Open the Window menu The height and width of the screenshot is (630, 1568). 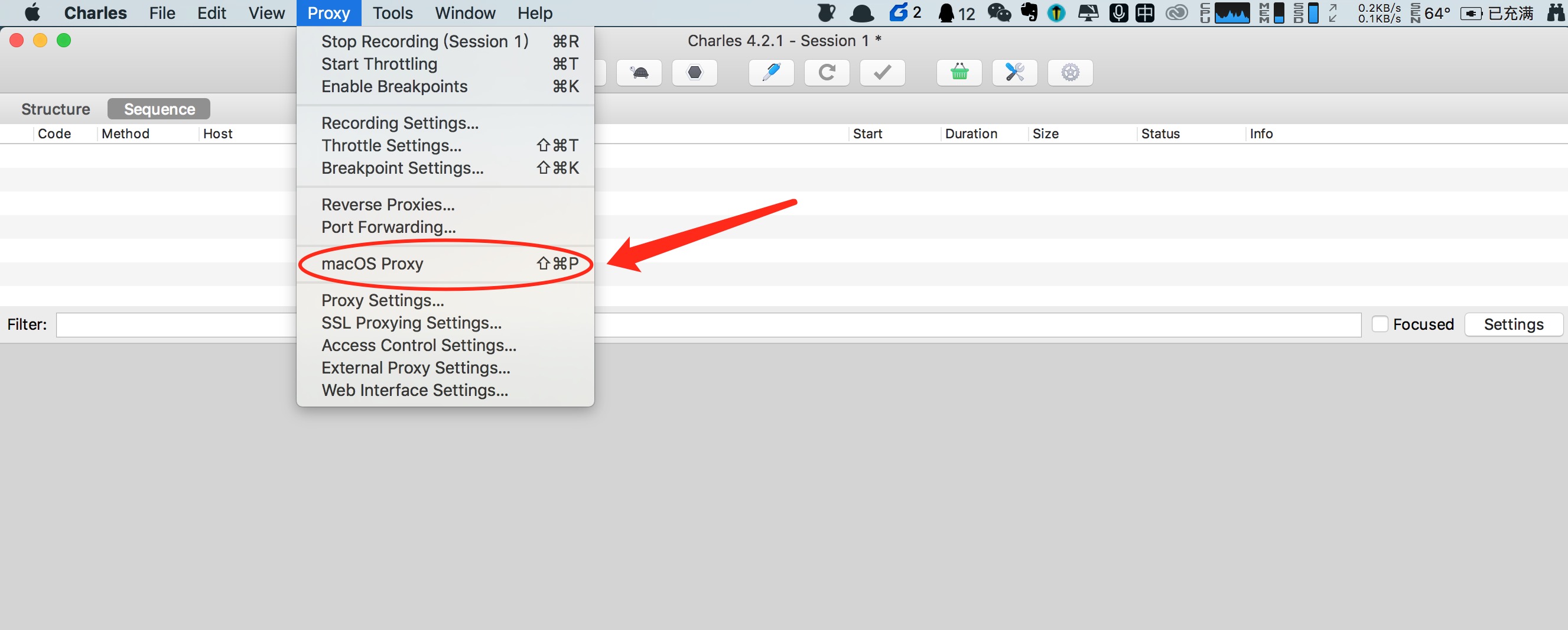coord(465,13)
